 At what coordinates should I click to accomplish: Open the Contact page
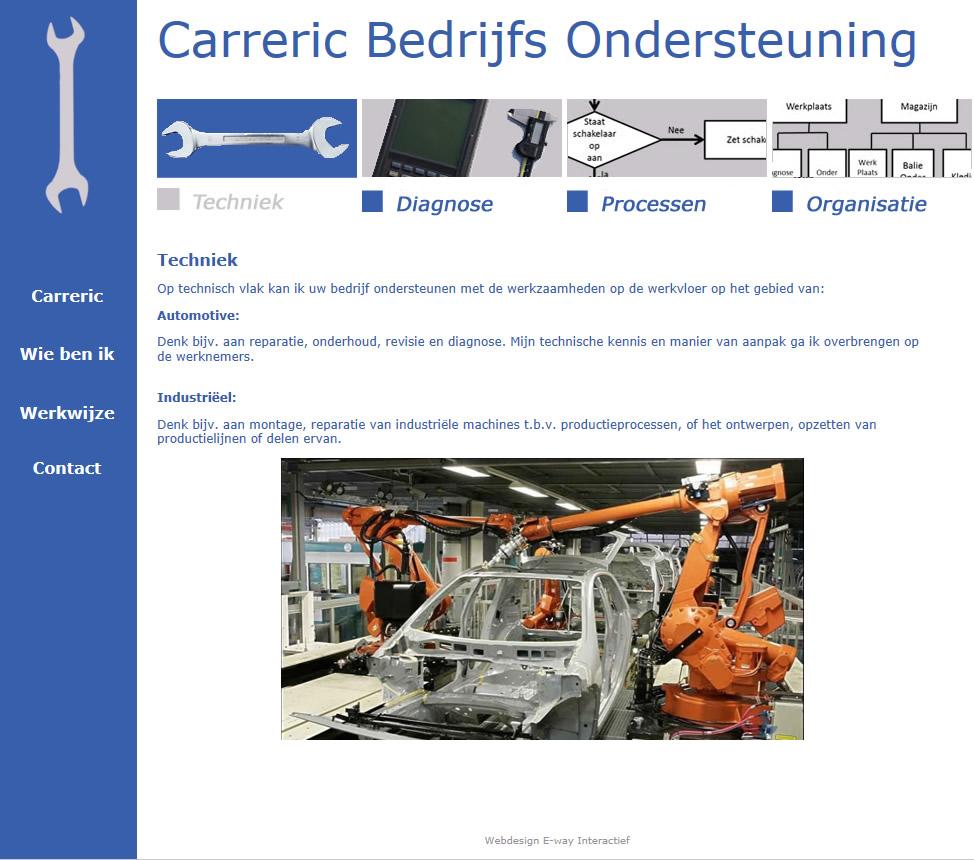click(x=67, y=467)
